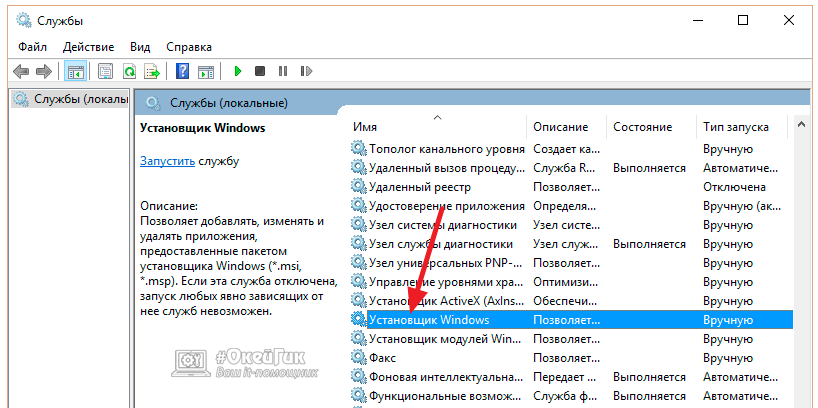Sort by the Тип запуска column header
Screen dimensions: 818x408
735,128
